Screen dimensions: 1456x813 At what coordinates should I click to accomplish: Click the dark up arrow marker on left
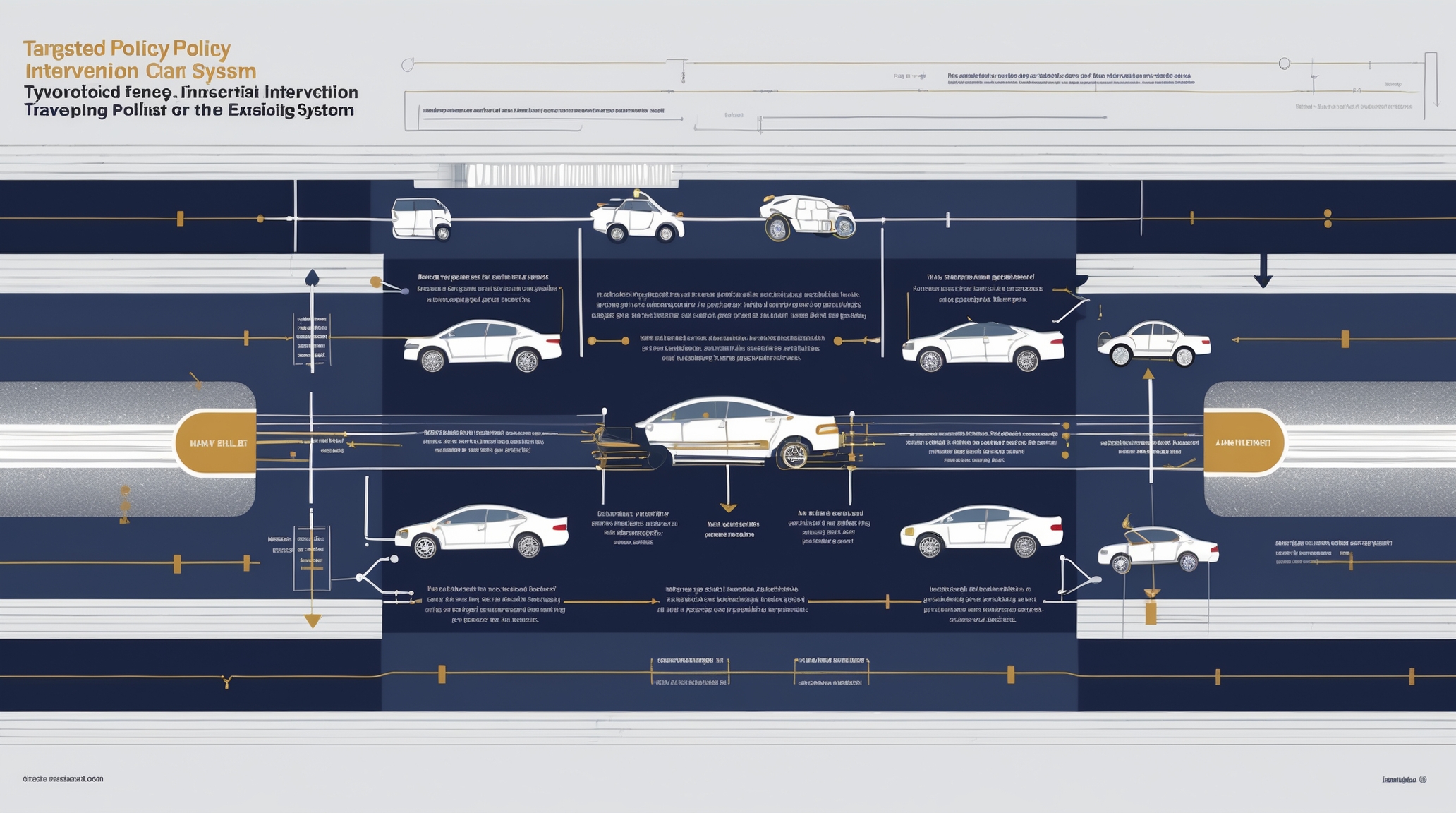pyautogui.click(x=312, y=277)
